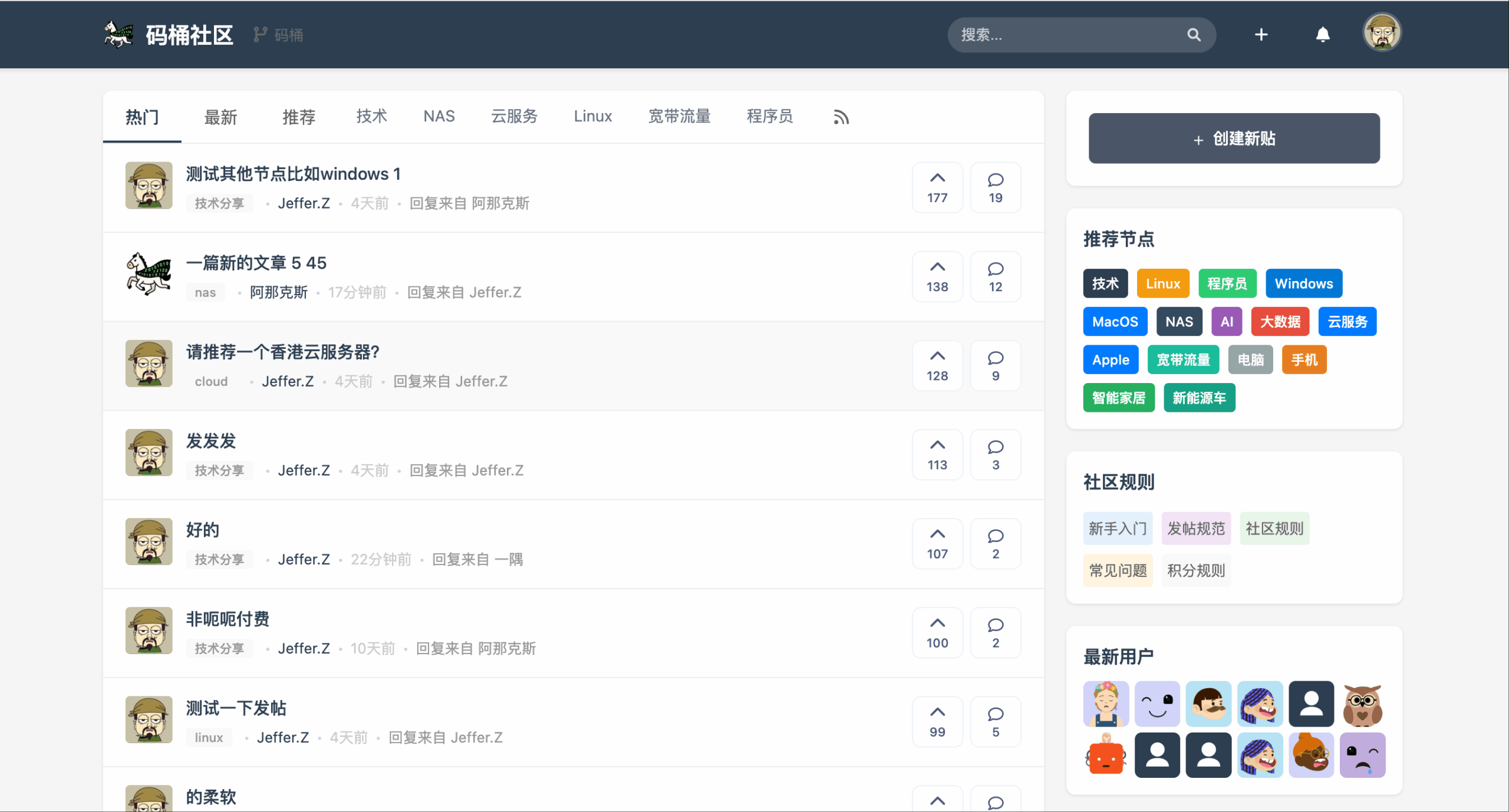Viewport: 1509px width, 812px height.
Task: Select the Windows node tag
Action: 1304,283
